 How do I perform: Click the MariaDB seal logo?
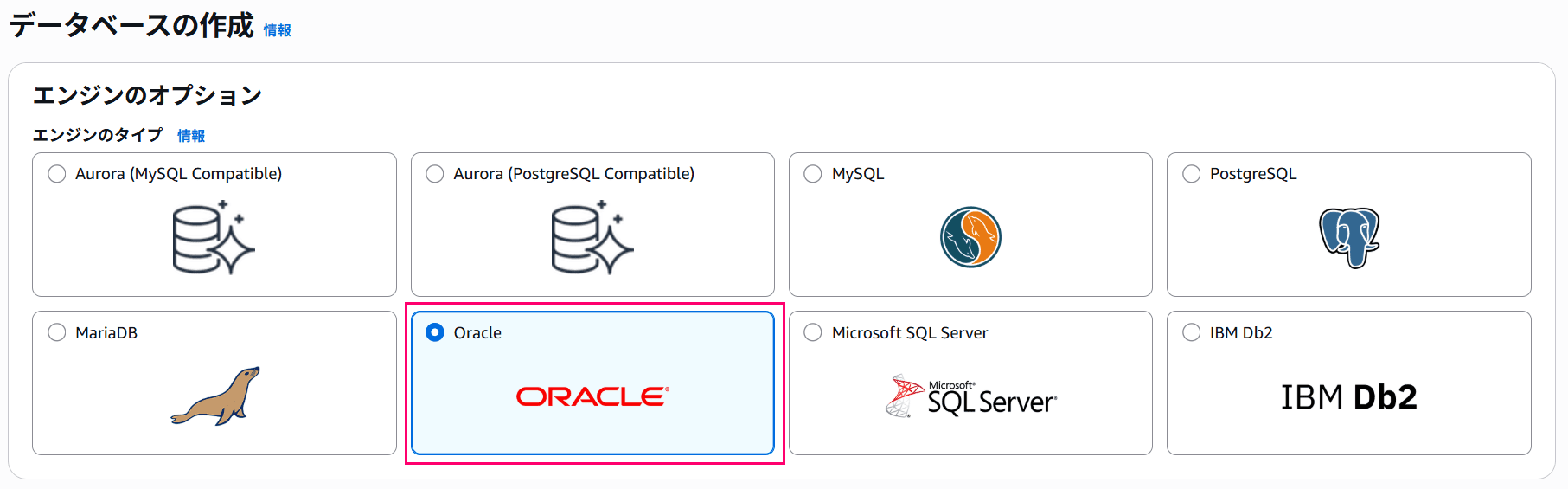point(215,396)
